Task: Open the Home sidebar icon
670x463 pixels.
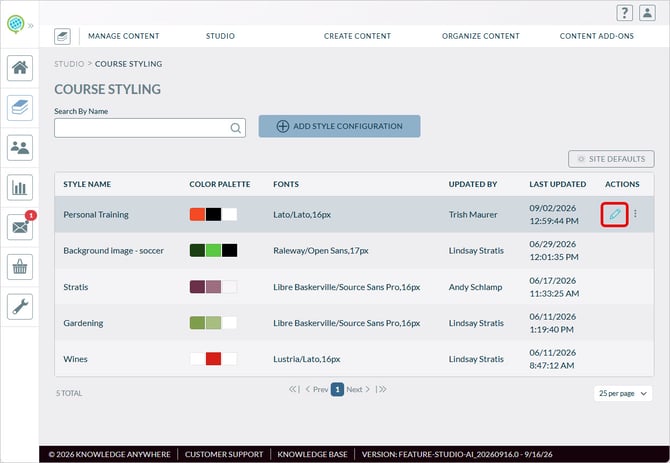Action: 20,68
